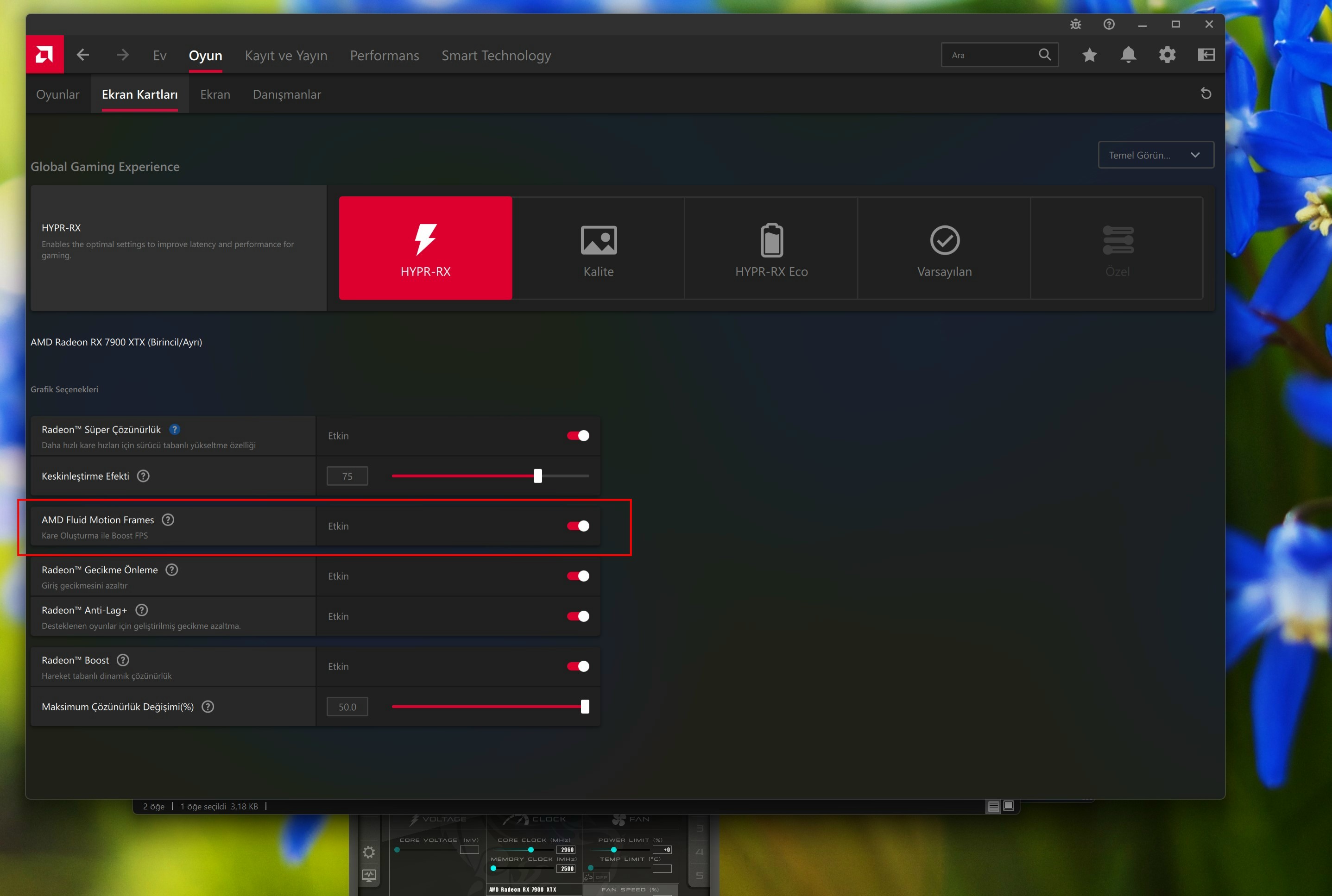This screenshot has width=1332, height=896.
Task: Click Grafik Seçenekleri label
Action: coord(64,389)
